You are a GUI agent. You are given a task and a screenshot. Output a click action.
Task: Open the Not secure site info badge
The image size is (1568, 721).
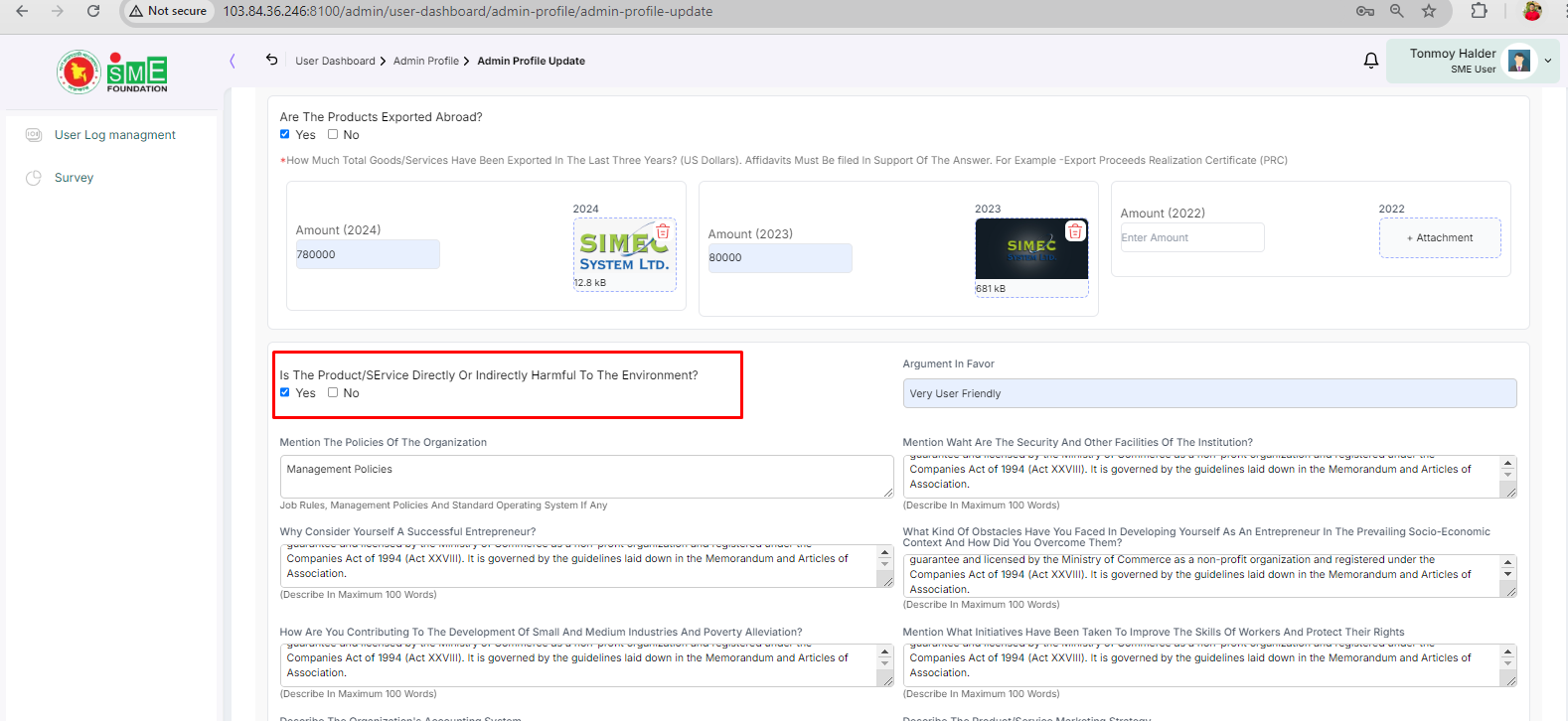(x=168, y=11)
